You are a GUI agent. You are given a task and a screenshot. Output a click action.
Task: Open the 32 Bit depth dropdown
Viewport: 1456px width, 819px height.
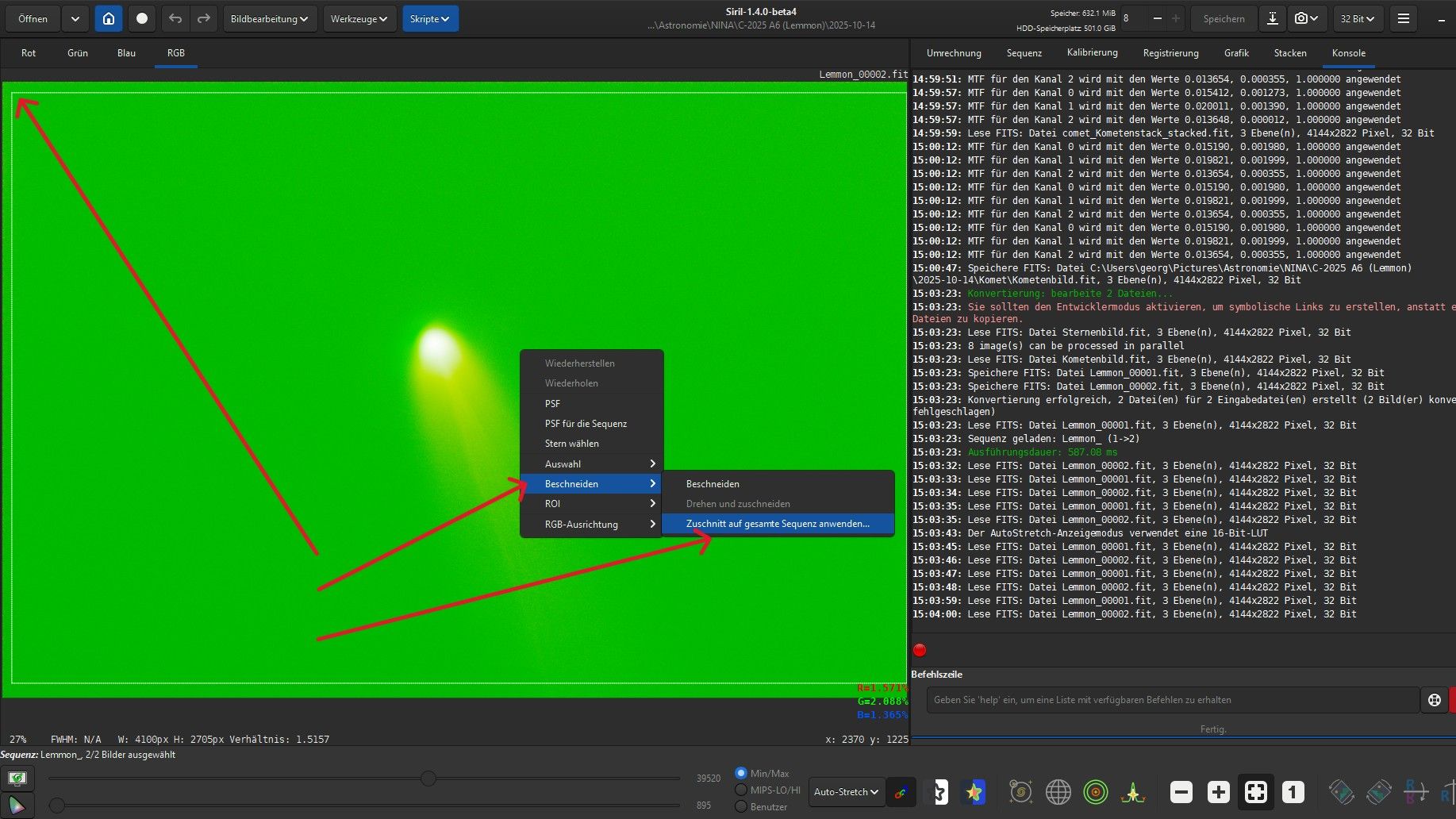[x=1357, y=18]
